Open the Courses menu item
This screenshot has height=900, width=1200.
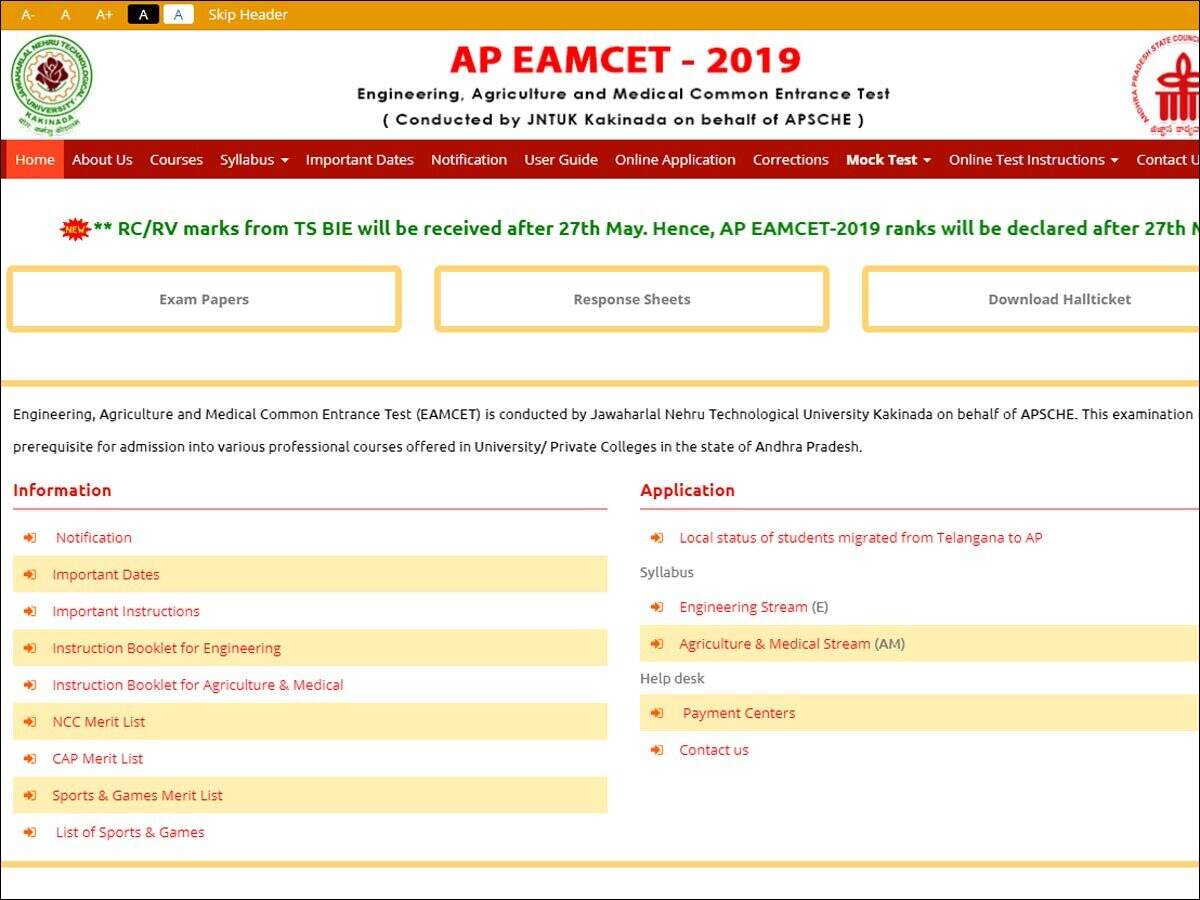(x=176, y=160)
